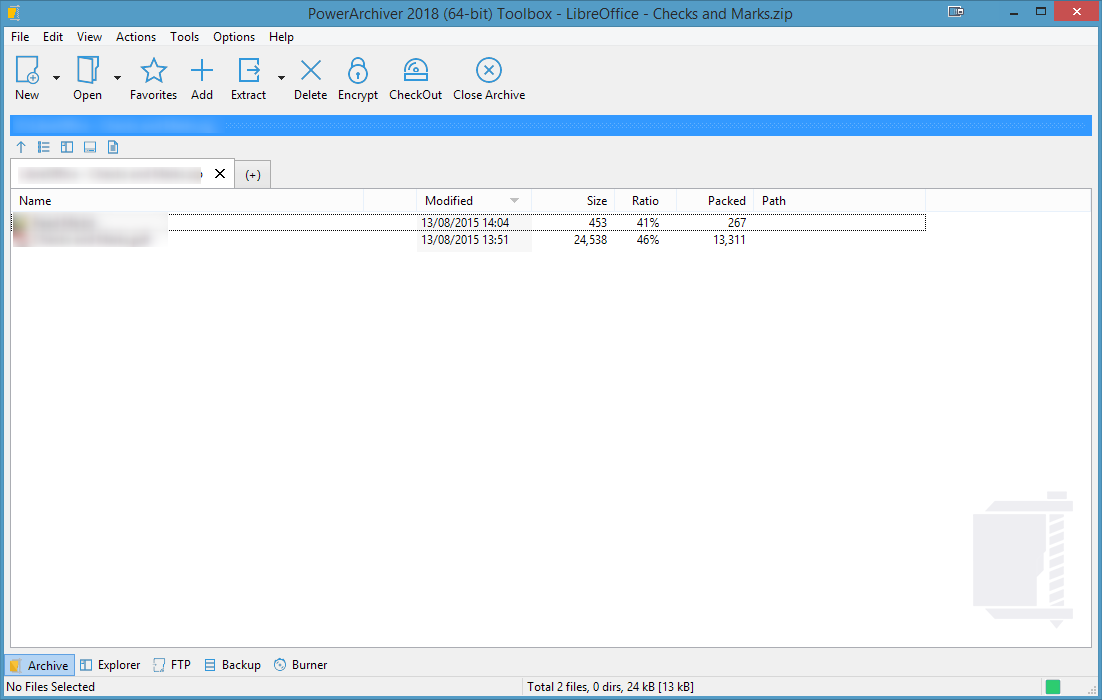
Task: Click the document page icon in the small toolbar
Action: 113,147
